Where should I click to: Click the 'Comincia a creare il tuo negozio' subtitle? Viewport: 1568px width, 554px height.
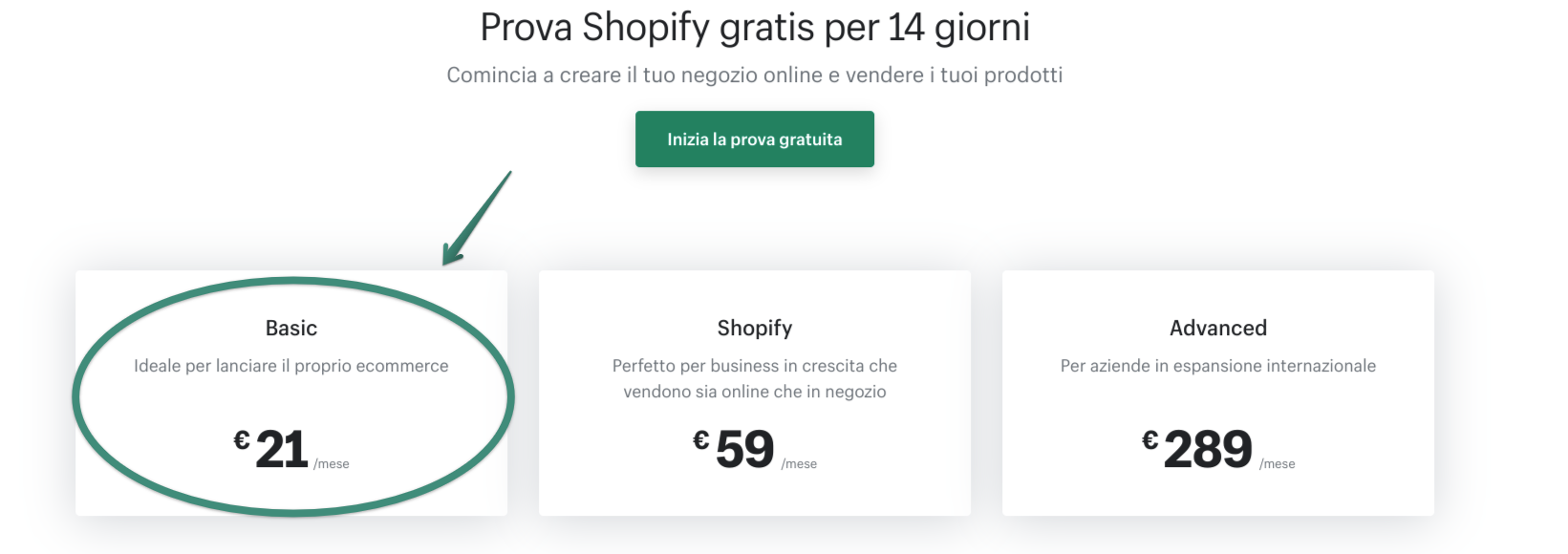tap(755, 75)
